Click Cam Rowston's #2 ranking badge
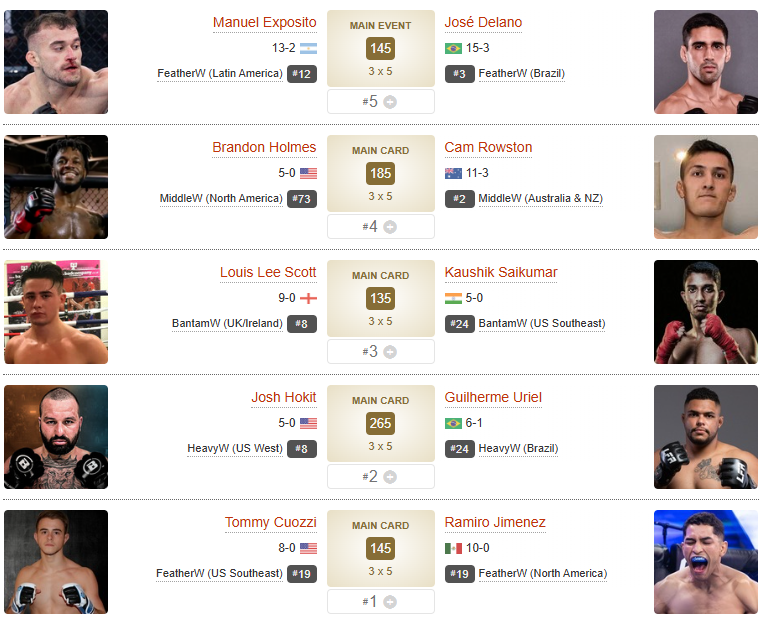 (460, 198)
